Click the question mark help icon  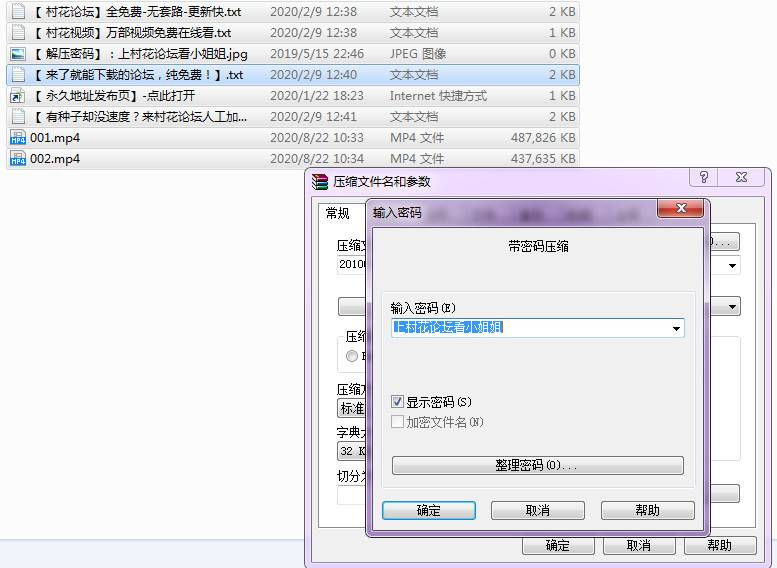[x=704, y=177]
